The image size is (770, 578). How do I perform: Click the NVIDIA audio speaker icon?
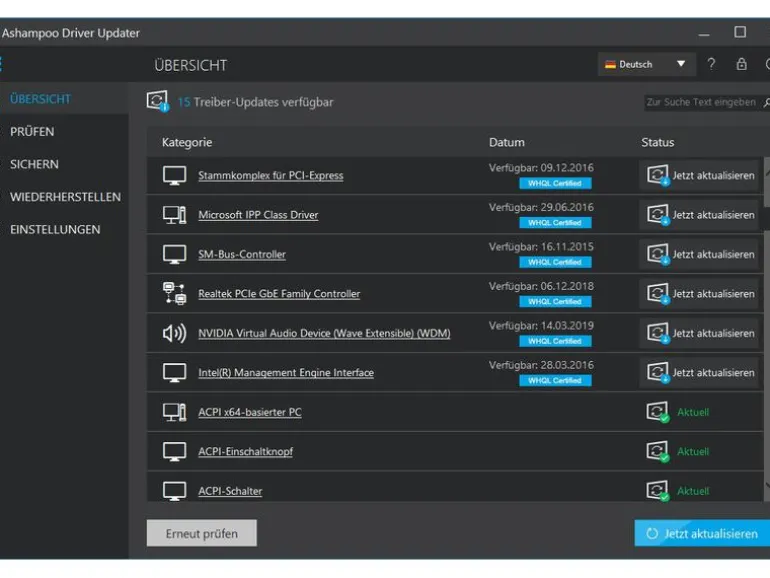click(174, 333)
